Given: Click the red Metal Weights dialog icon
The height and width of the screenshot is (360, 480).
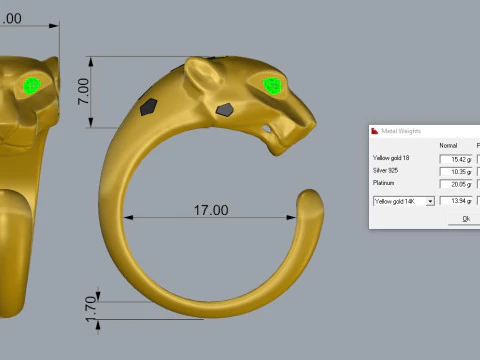Looking at the screenshot, I should (375, 131).
